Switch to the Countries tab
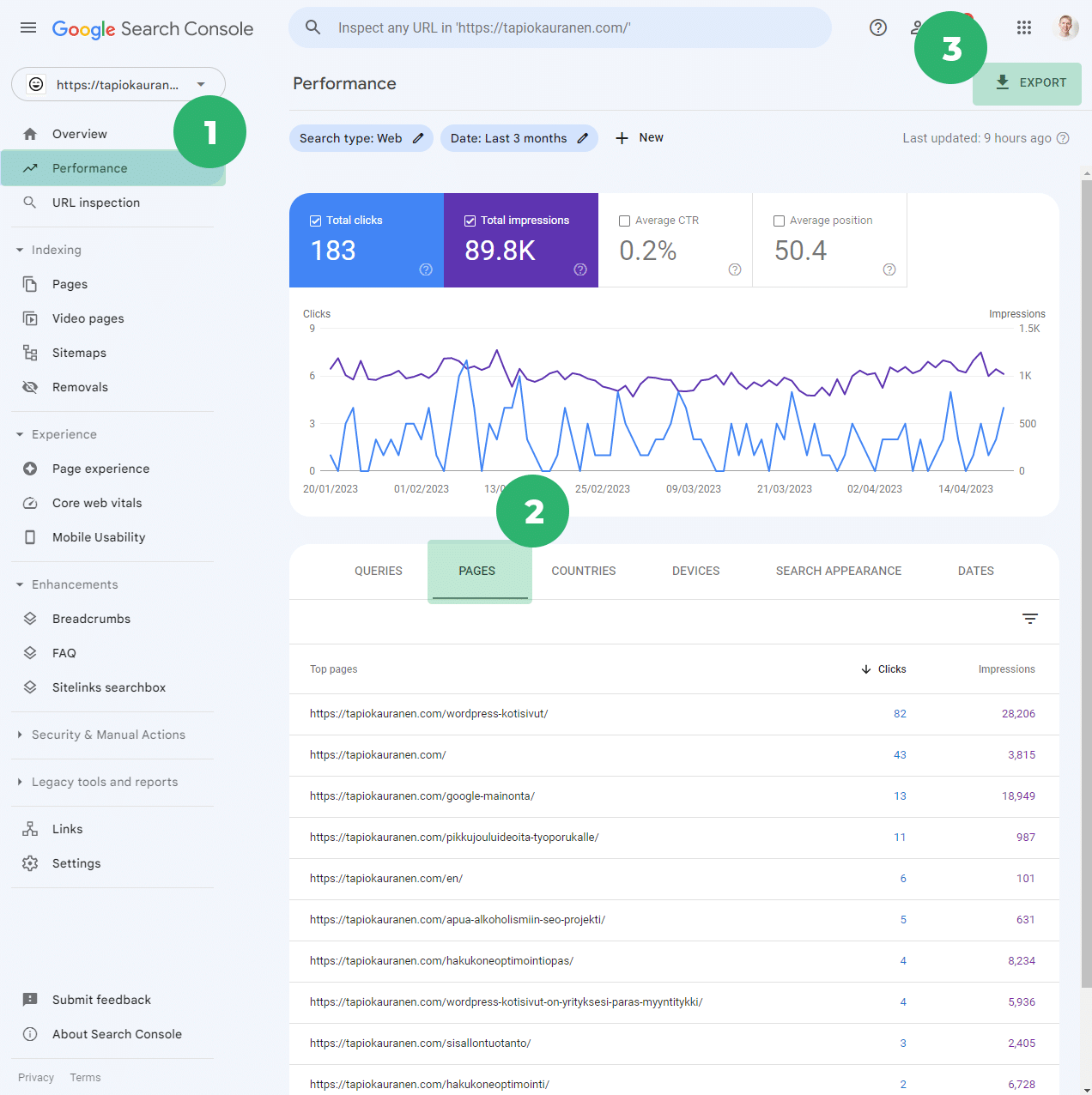 584,572
